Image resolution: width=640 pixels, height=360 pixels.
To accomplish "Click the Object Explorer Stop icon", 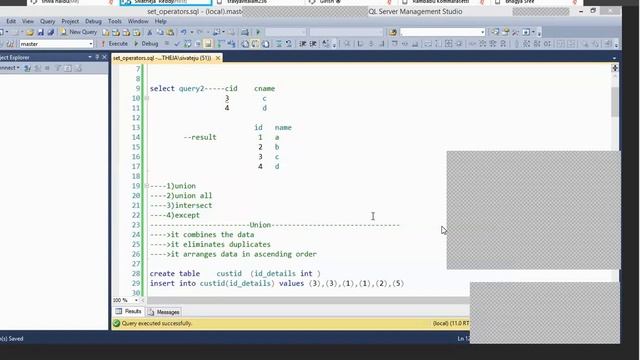I will (47, 68).
